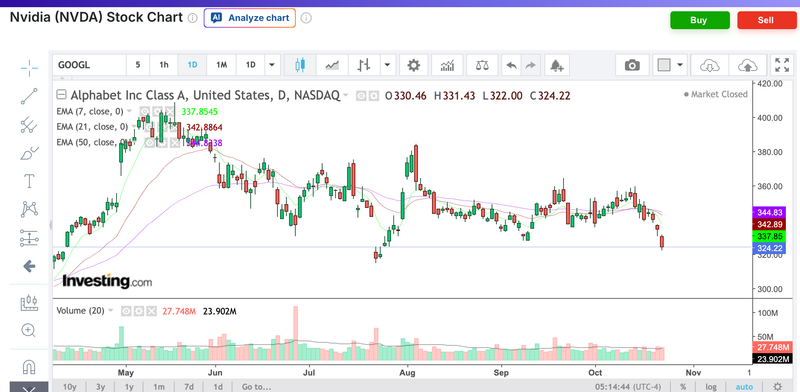Open the interval dropdown arrow after 1D
800x392 pixels.
click(272, 65)
